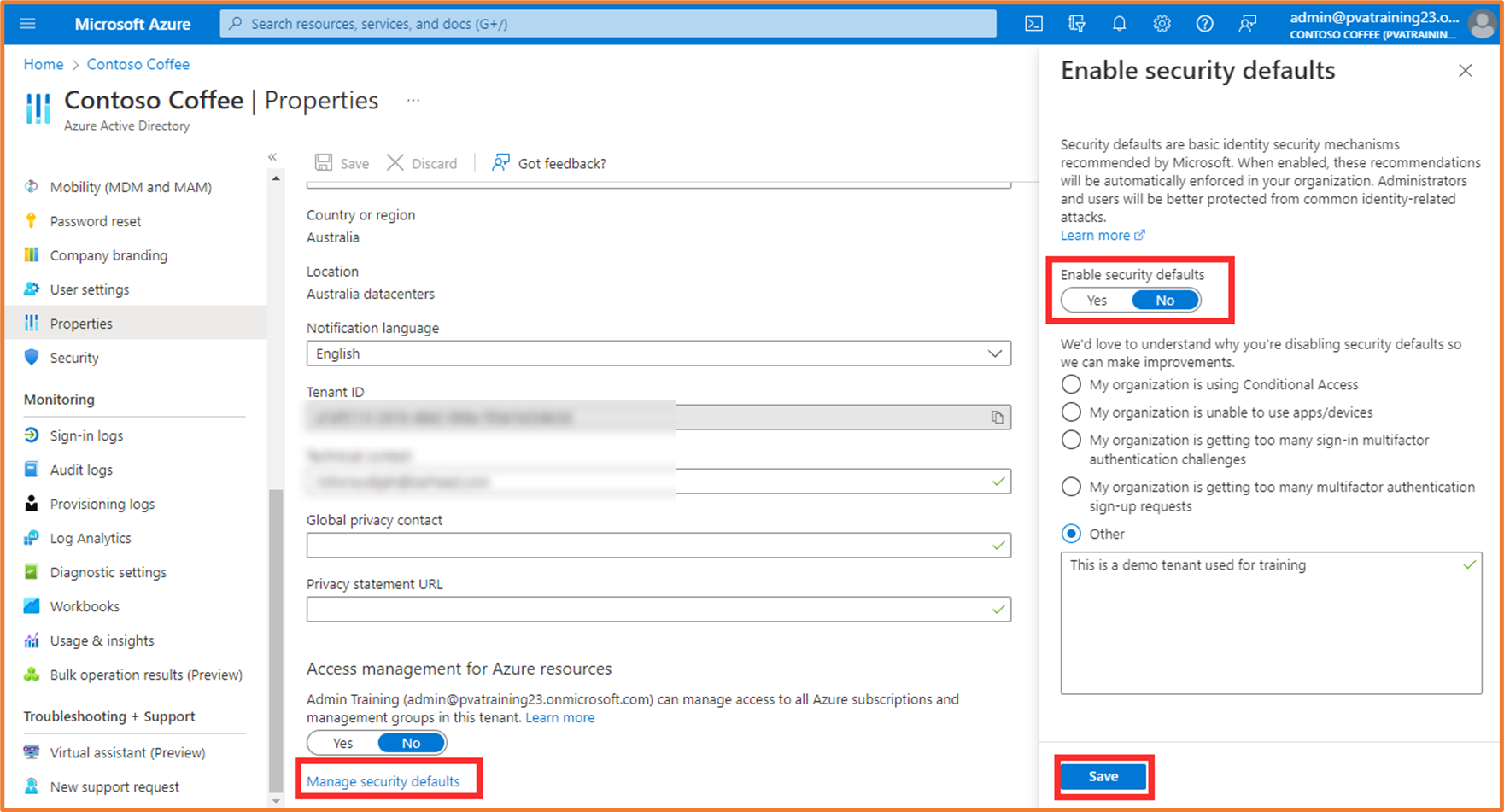This screenshot has height=812, width=1504.
Task: Open the ellipsis more options beside Properties
Action: pyautogui.click(x=413, y=101)
